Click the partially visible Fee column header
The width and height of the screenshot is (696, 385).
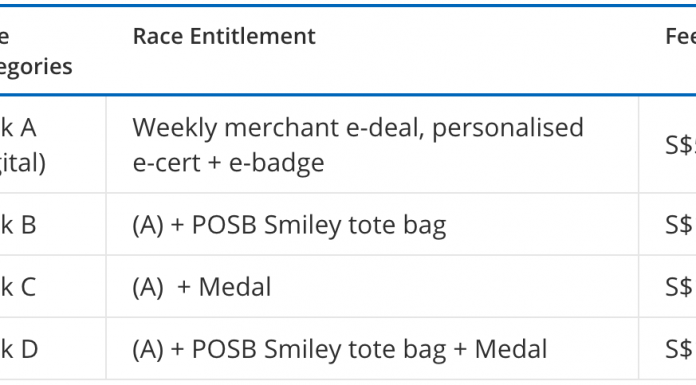click(681, 36)
